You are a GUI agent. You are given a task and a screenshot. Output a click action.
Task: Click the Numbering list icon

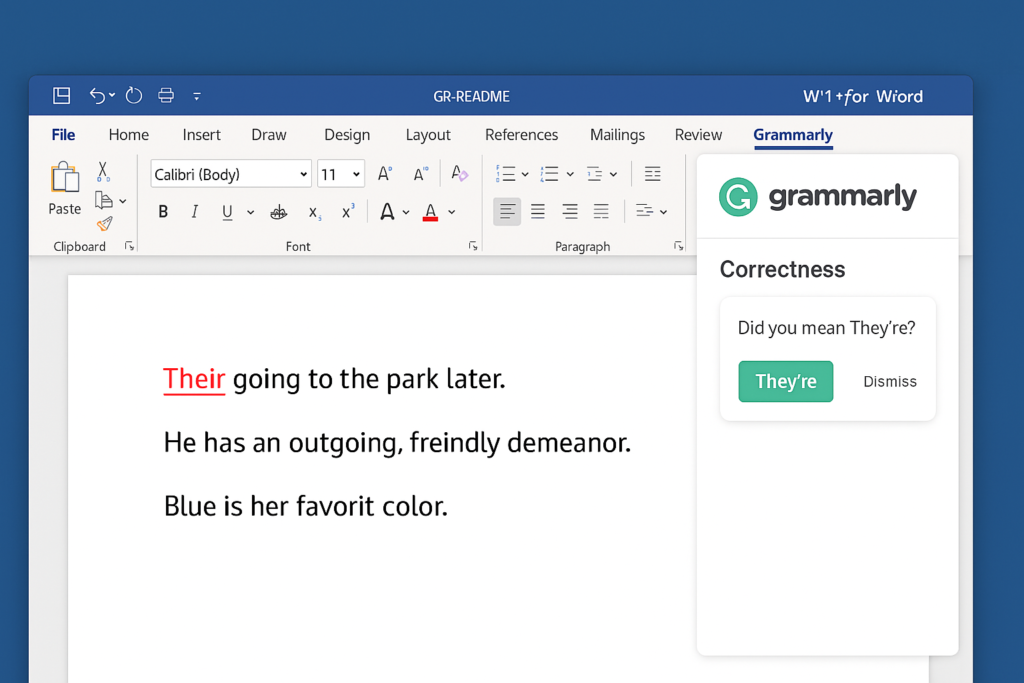click(x=549, y=174)
